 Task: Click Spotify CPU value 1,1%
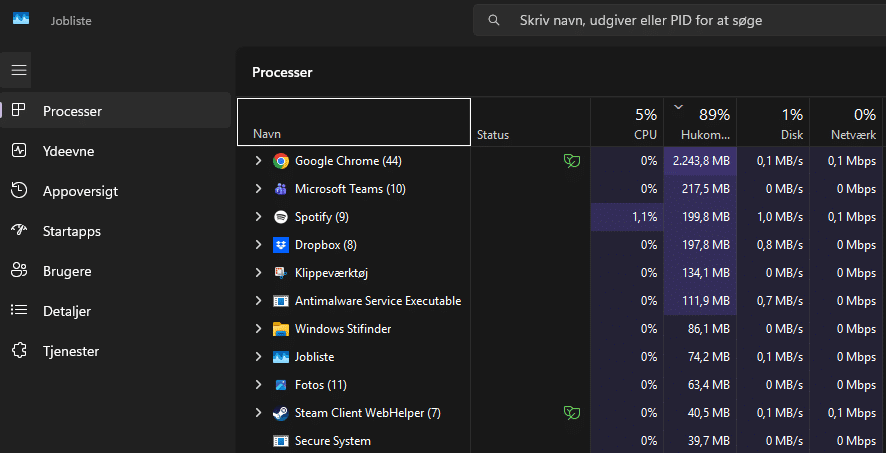click(x=645, y=217)
